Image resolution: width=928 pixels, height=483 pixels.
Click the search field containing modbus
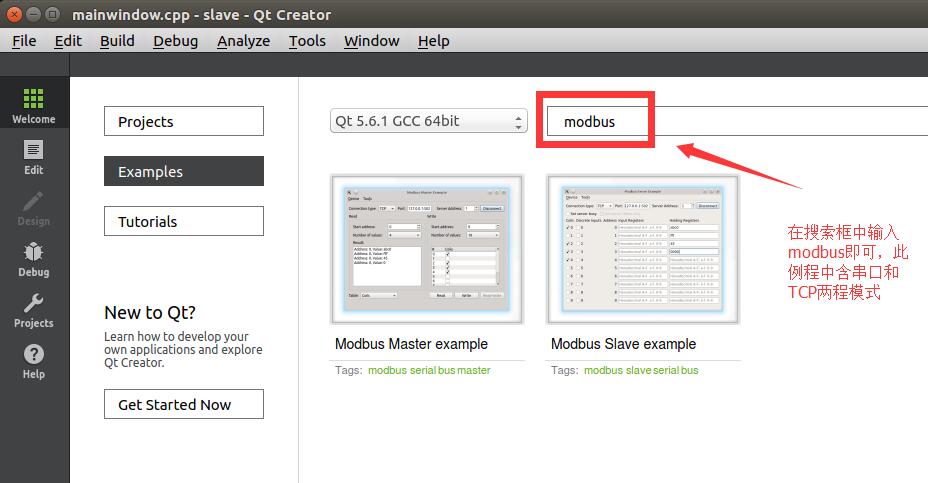click(x=737, y=121)
